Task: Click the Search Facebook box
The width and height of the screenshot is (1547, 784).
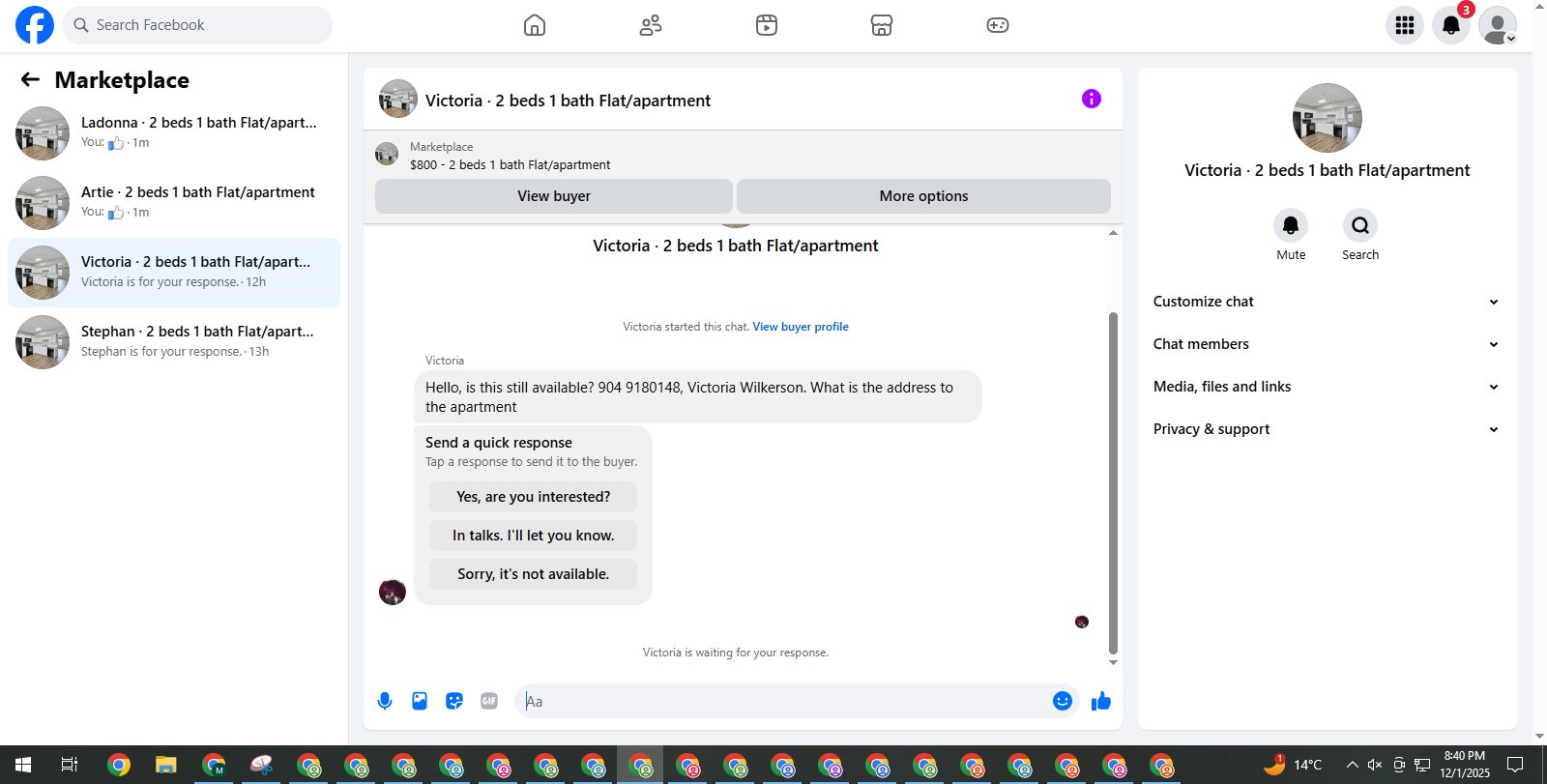Action: (197, 25)
